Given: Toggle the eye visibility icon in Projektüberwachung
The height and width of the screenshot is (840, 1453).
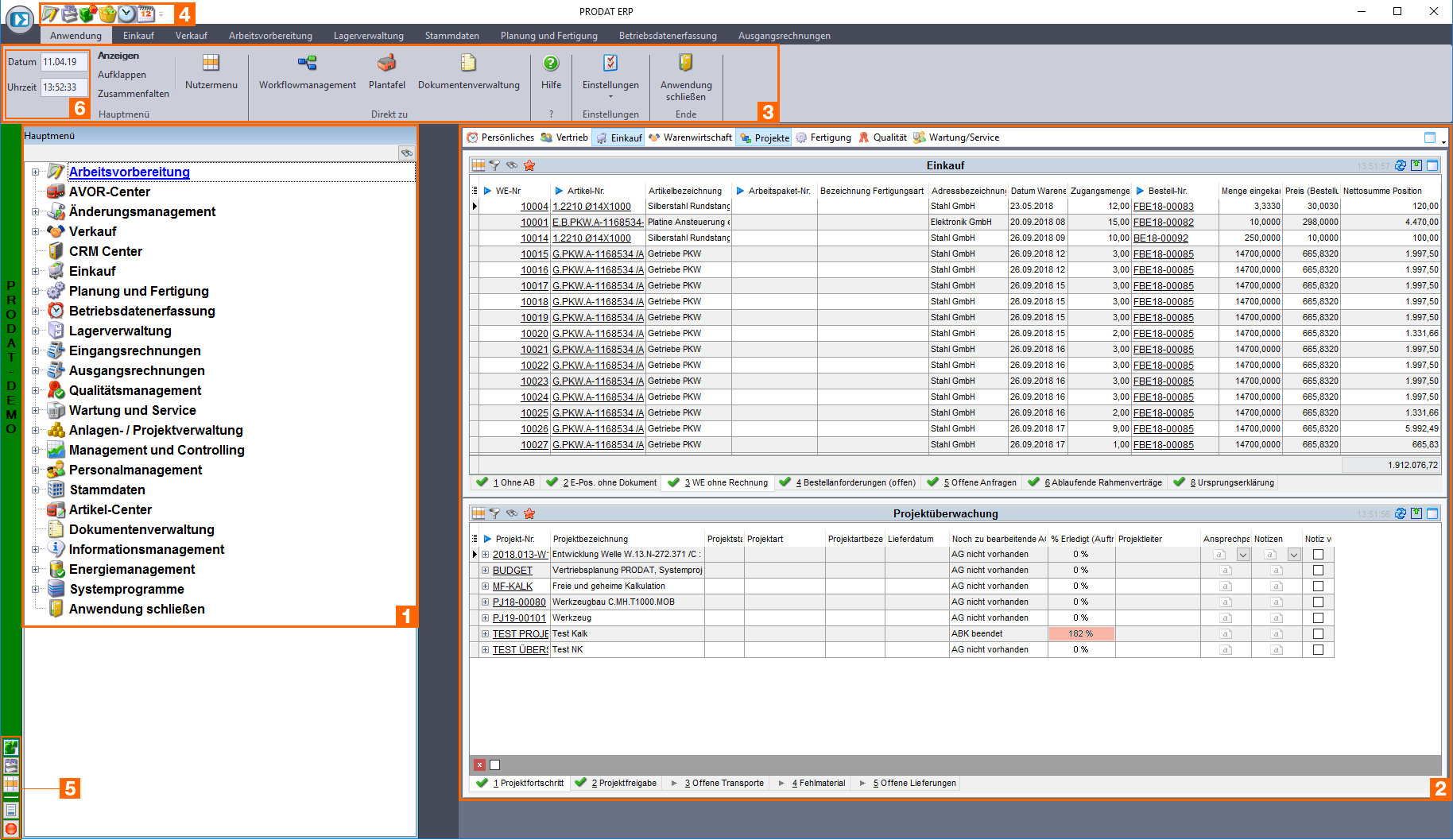Looking at the screenshot, I should pyautogui.click(x=512, y=513).
